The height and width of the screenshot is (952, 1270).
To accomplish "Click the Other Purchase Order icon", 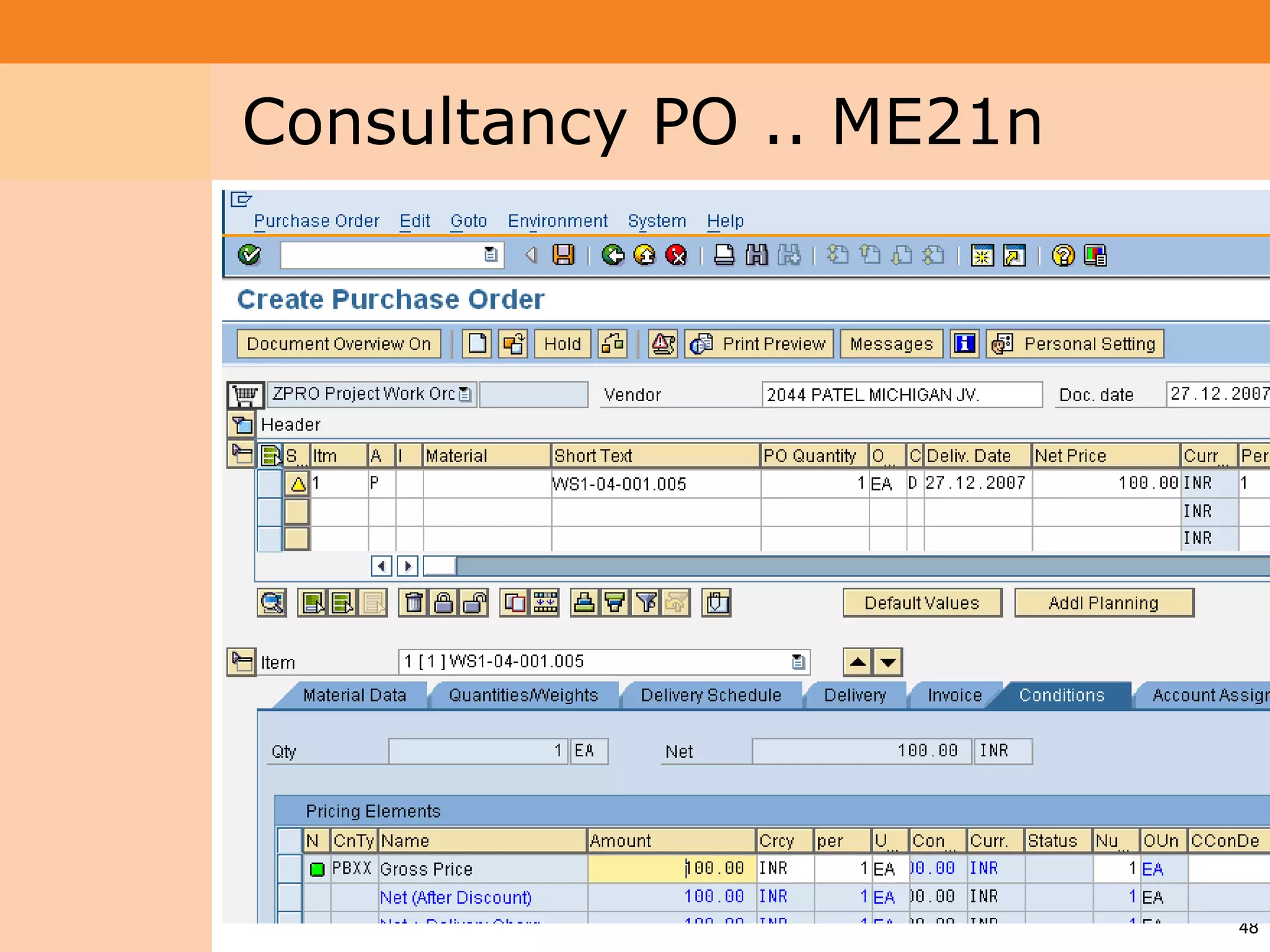I will pos(513,343).
